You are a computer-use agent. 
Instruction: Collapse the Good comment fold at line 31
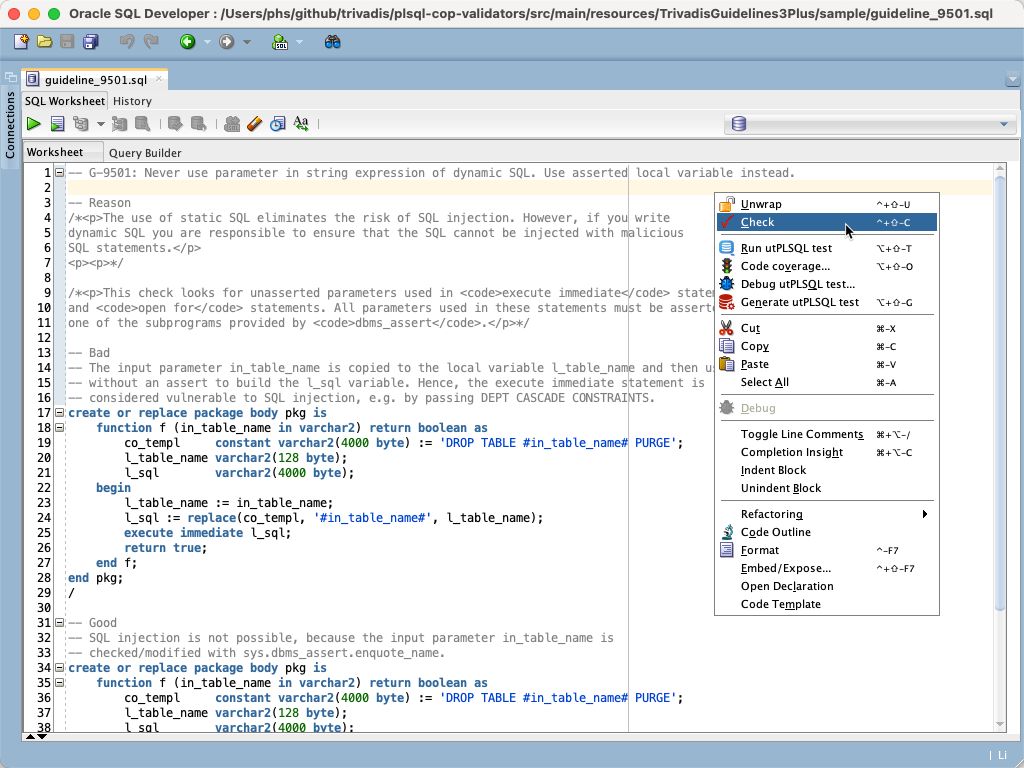click(x=59, y=623)
